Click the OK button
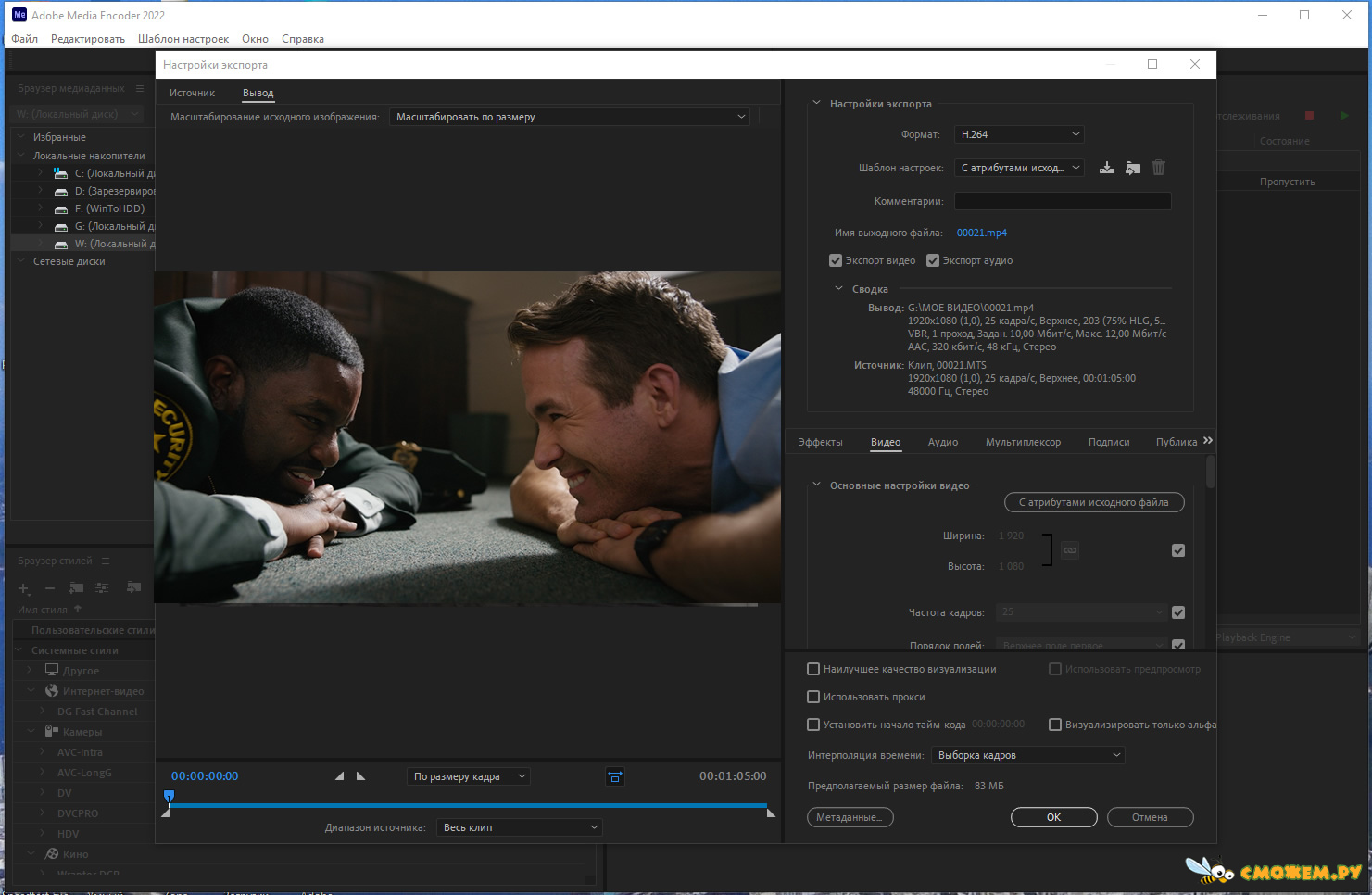Image resolution: width=1372 pixels, height=895 pixels. pos(1054,817)
